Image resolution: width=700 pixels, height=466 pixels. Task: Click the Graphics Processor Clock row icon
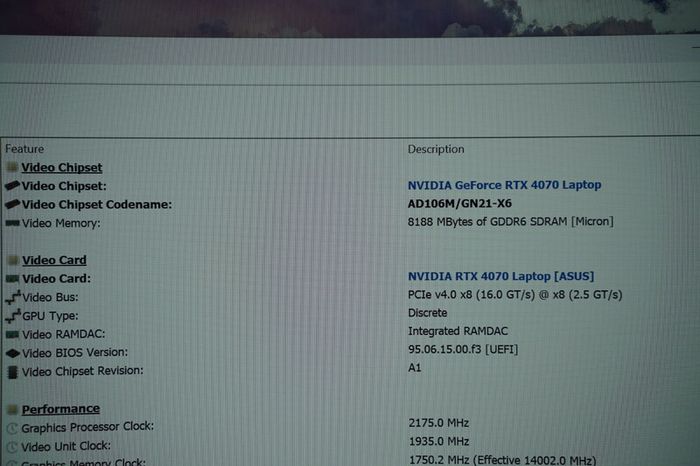pyautogui.click(x=12, y=428)
